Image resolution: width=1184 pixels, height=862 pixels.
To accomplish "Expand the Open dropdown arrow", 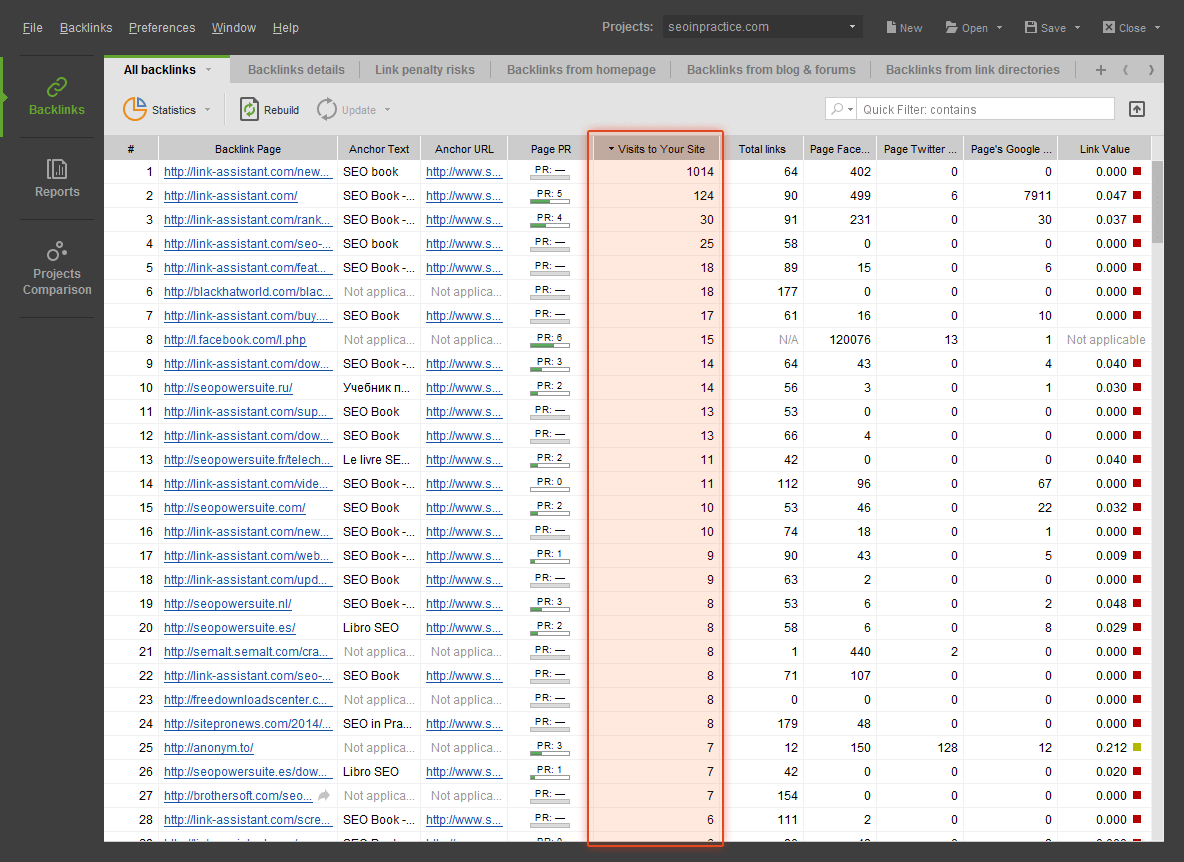I will (999, 27).
